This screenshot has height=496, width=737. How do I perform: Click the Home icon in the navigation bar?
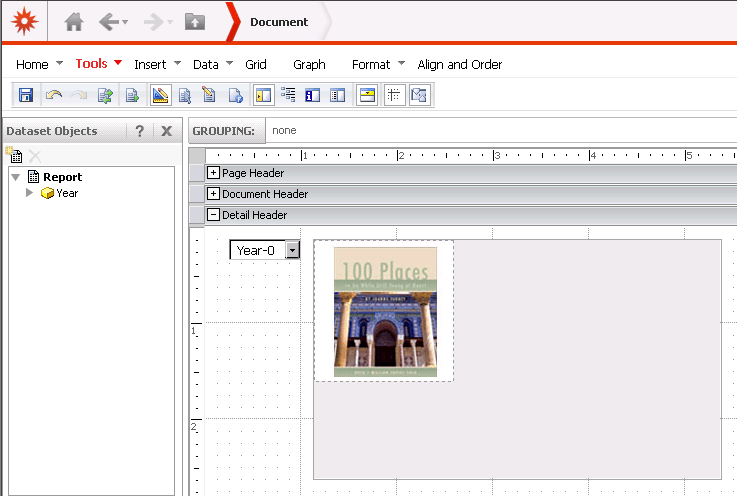point(74,21)
